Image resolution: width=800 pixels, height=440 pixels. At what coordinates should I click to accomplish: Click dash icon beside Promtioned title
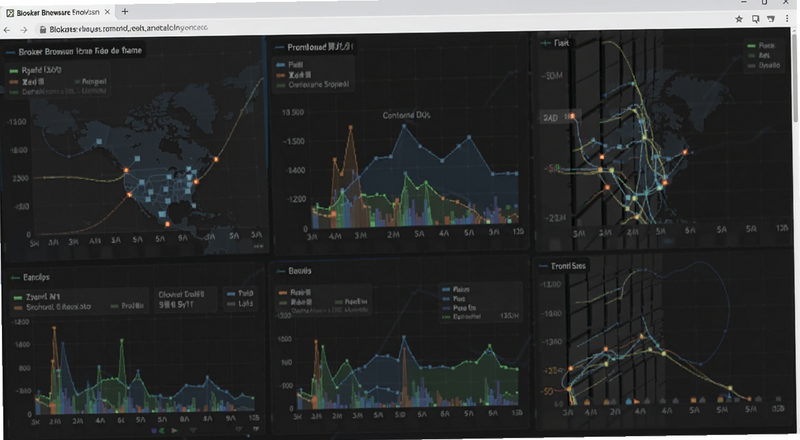279,47
